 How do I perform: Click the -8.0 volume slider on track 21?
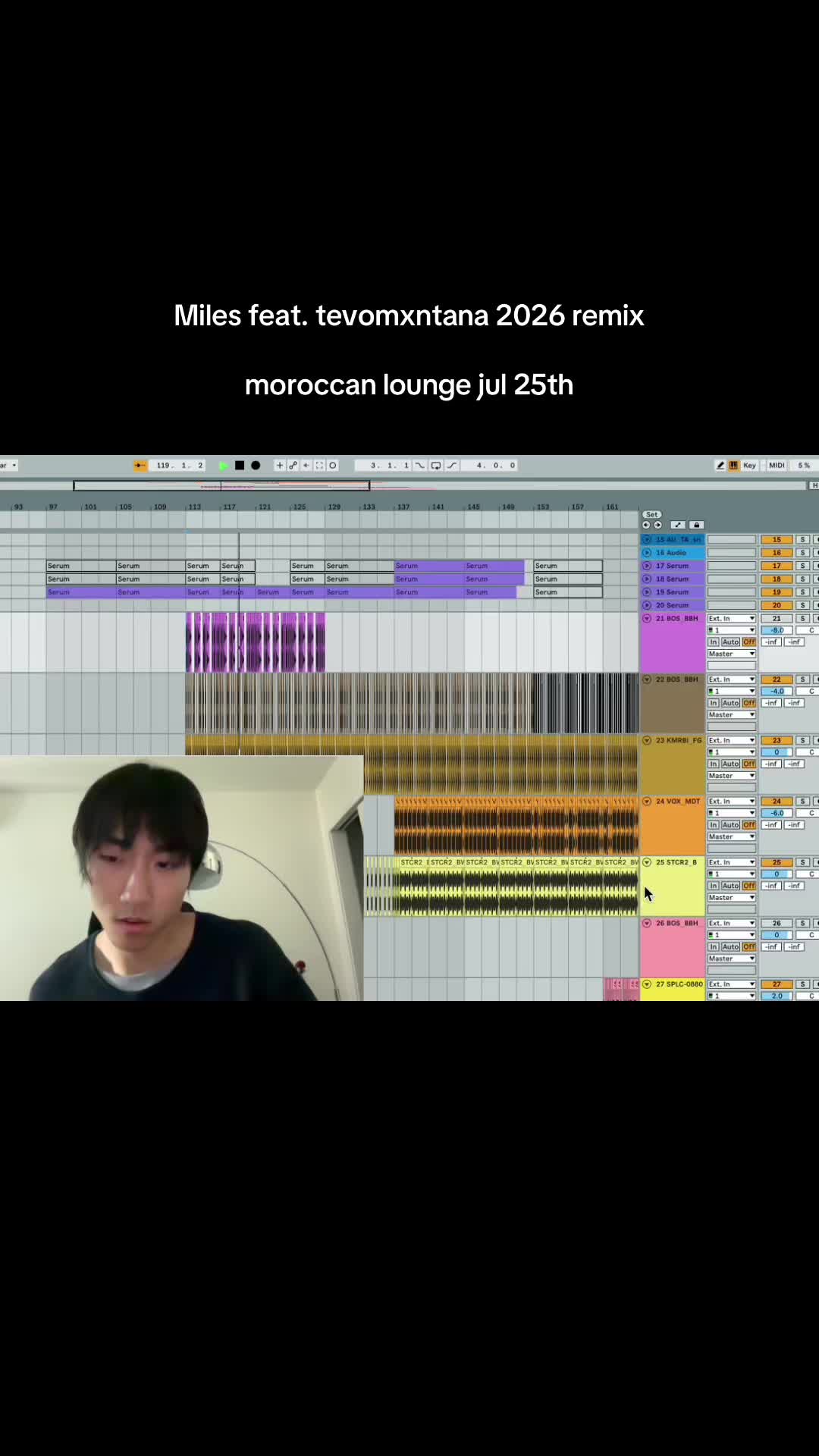[x=777, y=630]
